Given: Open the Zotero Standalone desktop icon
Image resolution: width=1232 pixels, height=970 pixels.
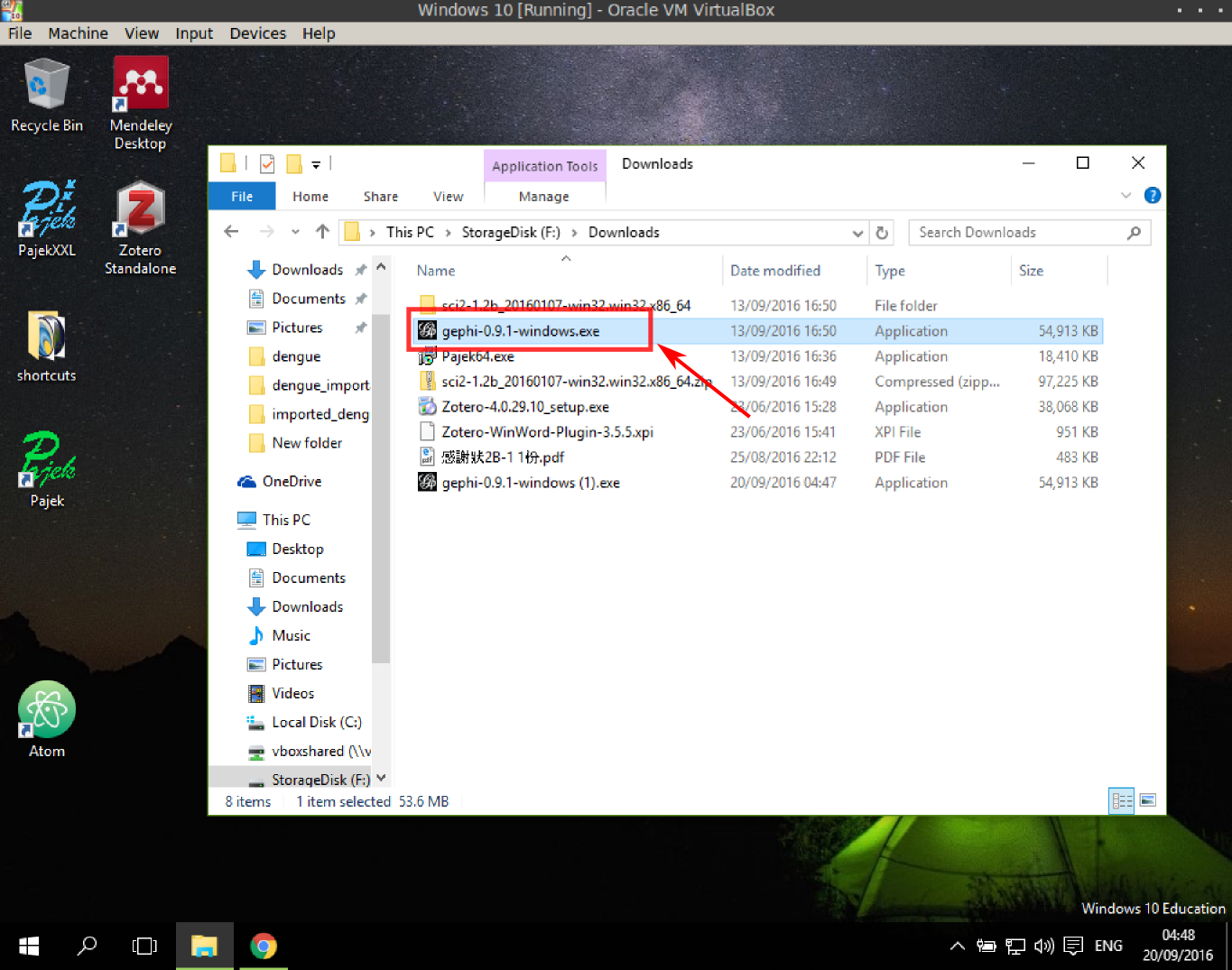Looking at the screenshot, I should 140,227.
